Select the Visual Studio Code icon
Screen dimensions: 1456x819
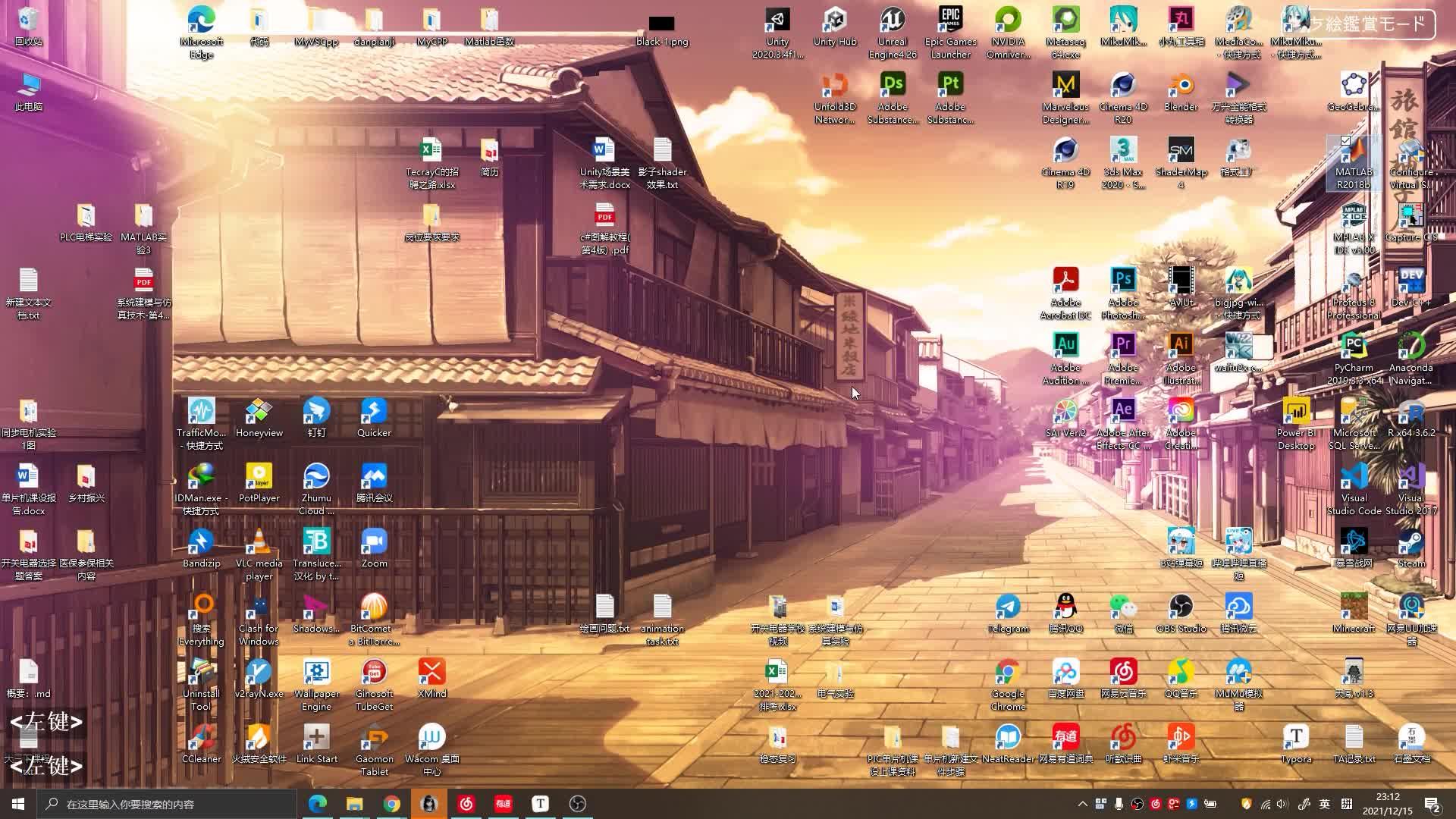1354,490
